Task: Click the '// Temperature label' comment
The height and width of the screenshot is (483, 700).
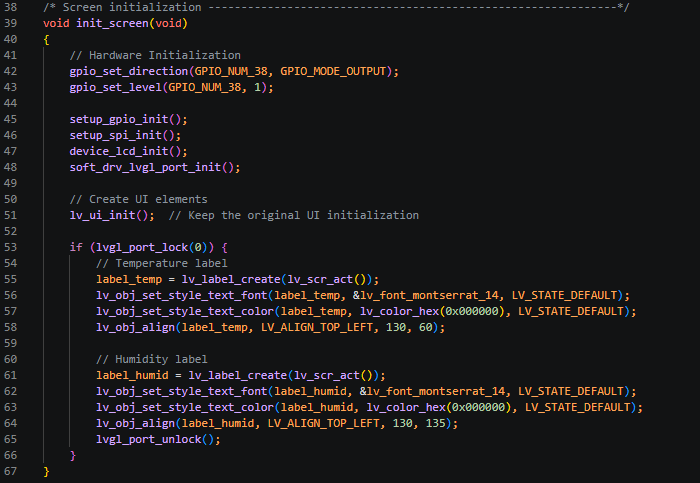Action: 162,263
